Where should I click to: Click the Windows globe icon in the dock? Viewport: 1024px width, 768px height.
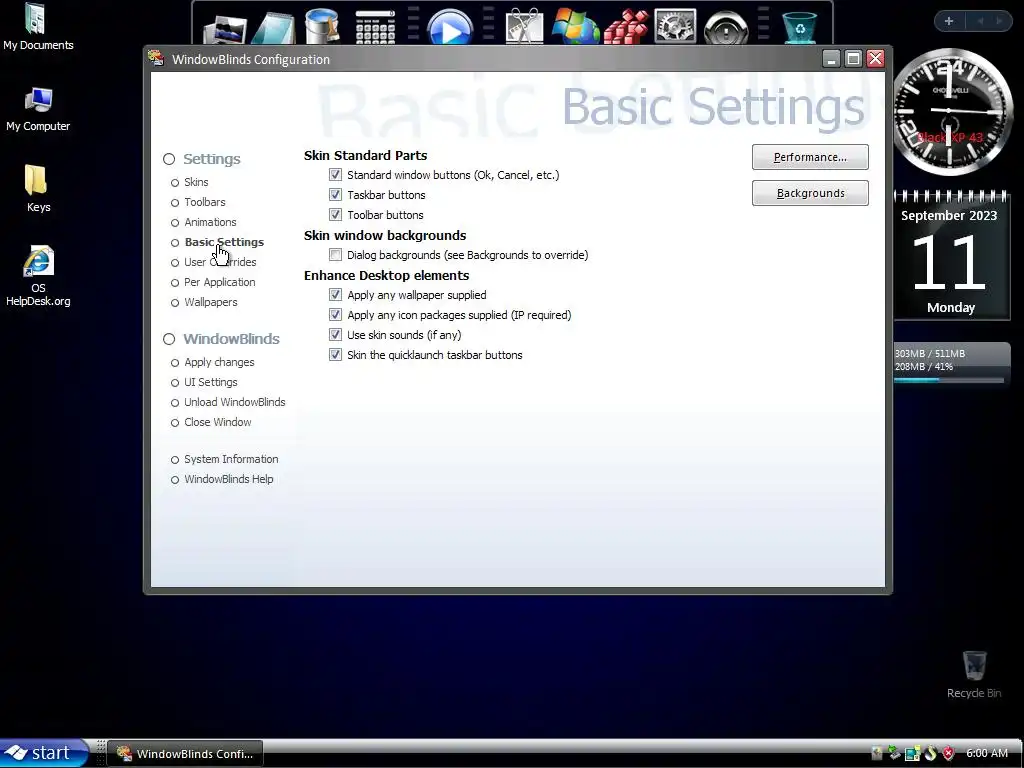[575, 27]
